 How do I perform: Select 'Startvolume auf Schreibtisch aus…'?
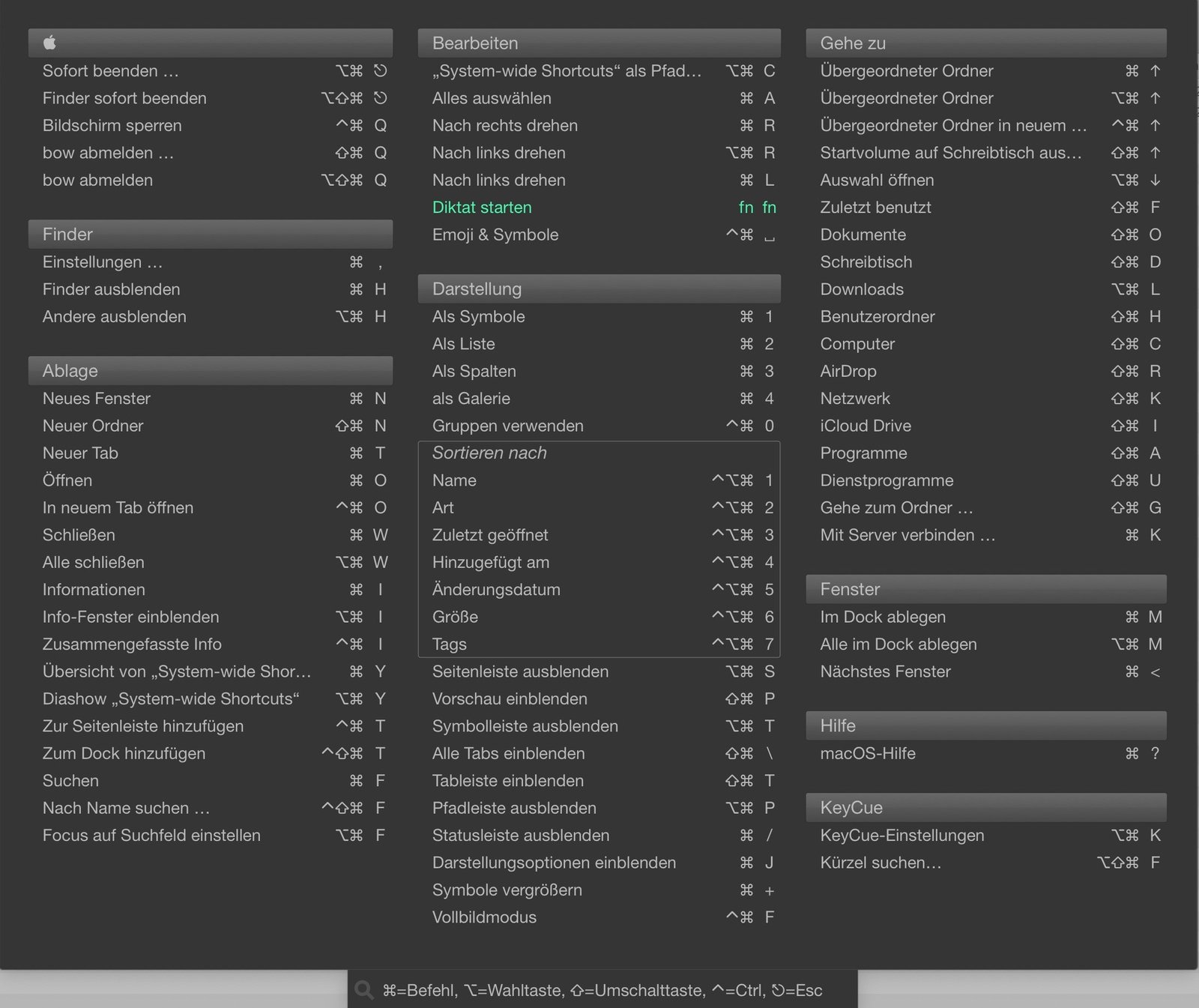(986, 153)
